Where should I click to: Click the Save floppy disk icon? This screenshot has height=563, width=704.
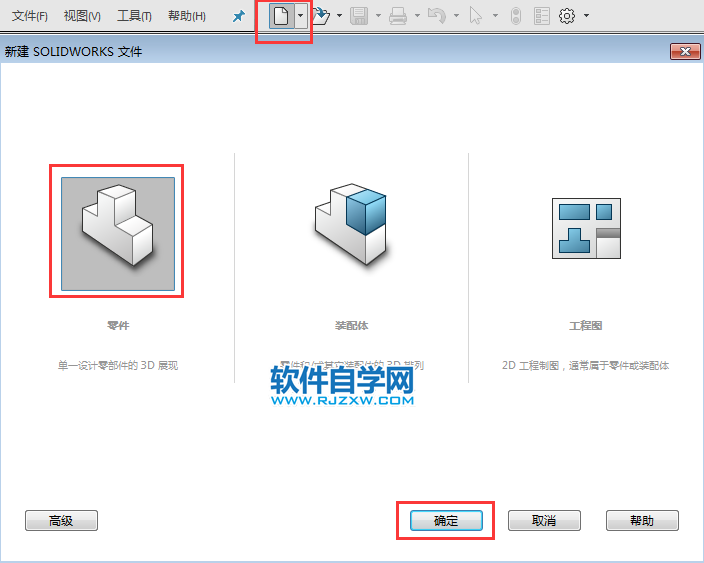pos(359,16)
